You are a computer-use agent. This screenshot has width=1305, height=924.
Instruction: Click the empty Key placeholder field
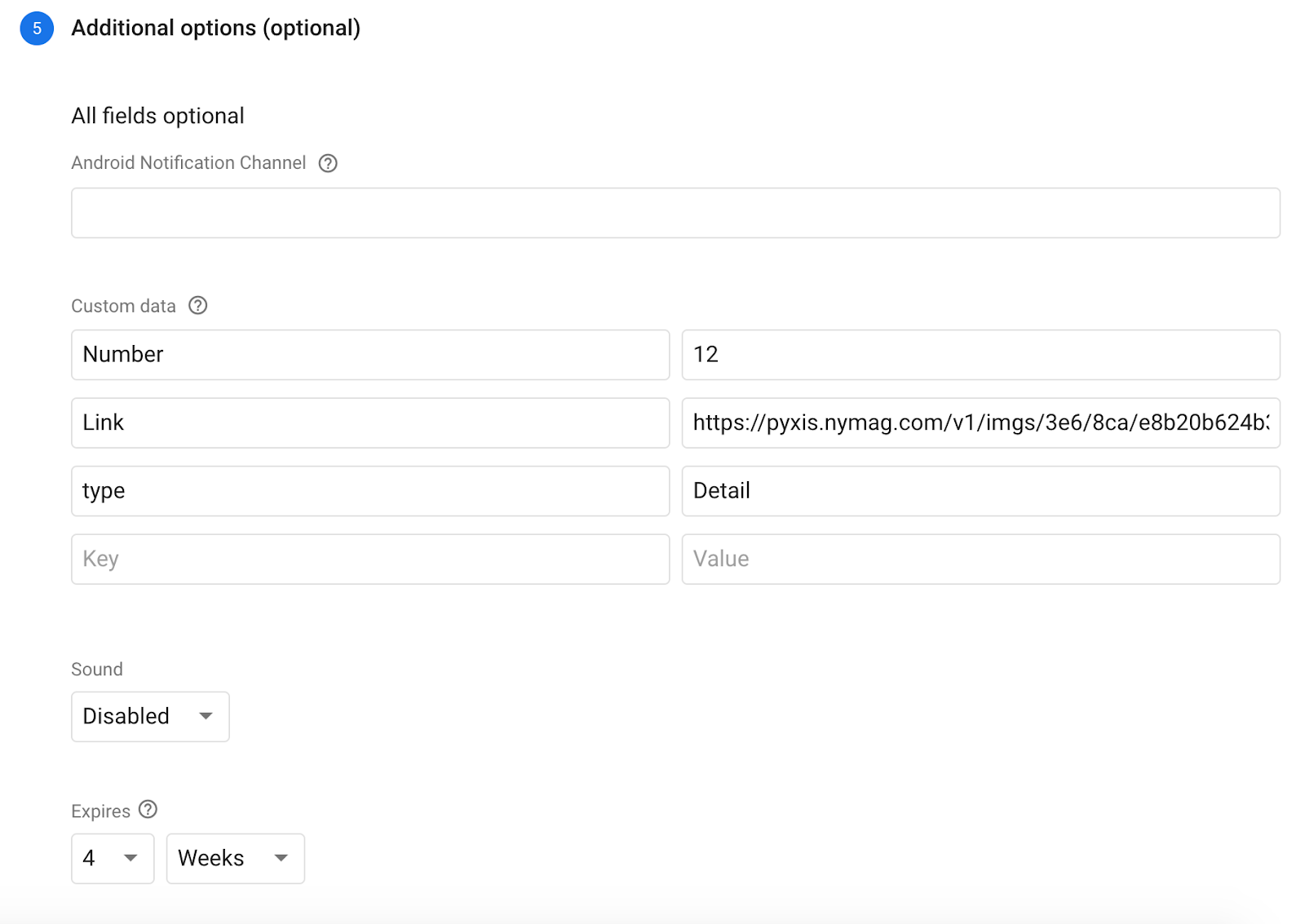click(x=369, y=559)
